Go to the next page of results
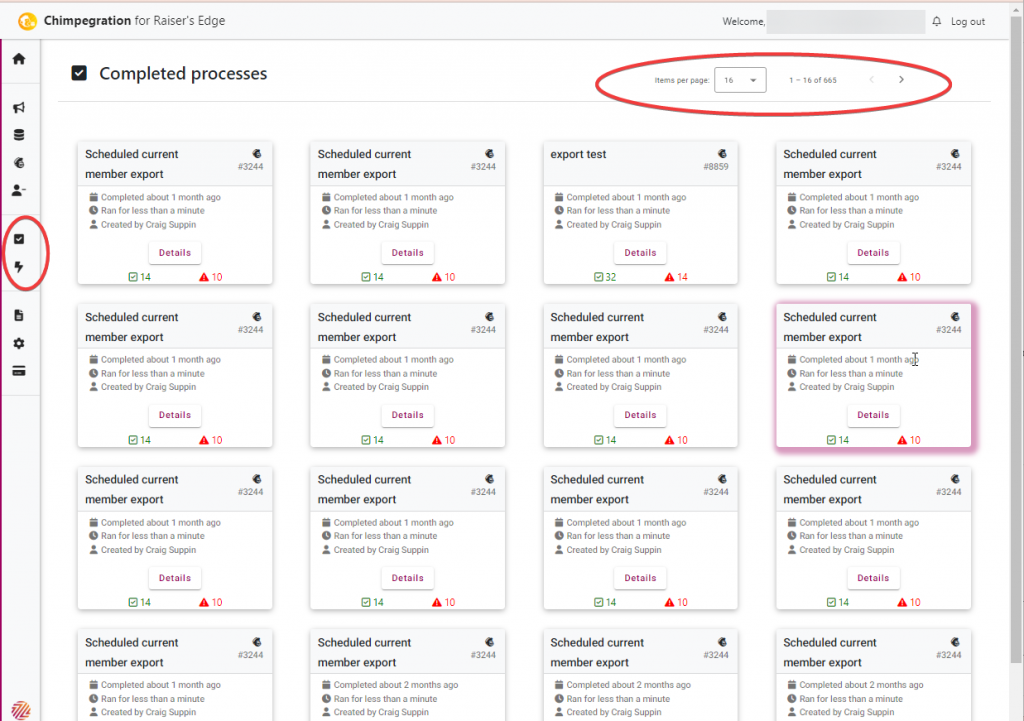The height and width of the screenshot is (721, 1024). 901,80
